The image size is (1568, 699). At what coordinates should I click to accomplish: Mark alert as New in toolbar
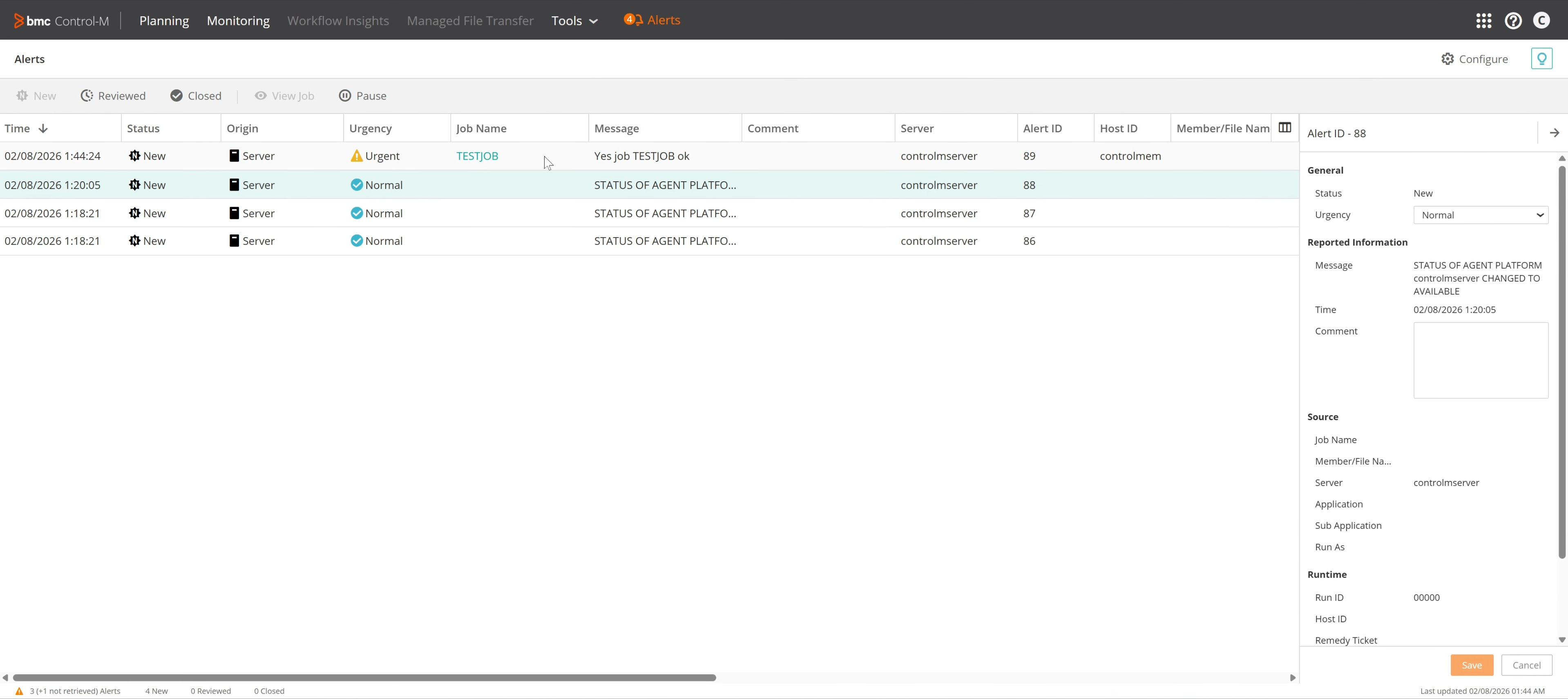36,96
